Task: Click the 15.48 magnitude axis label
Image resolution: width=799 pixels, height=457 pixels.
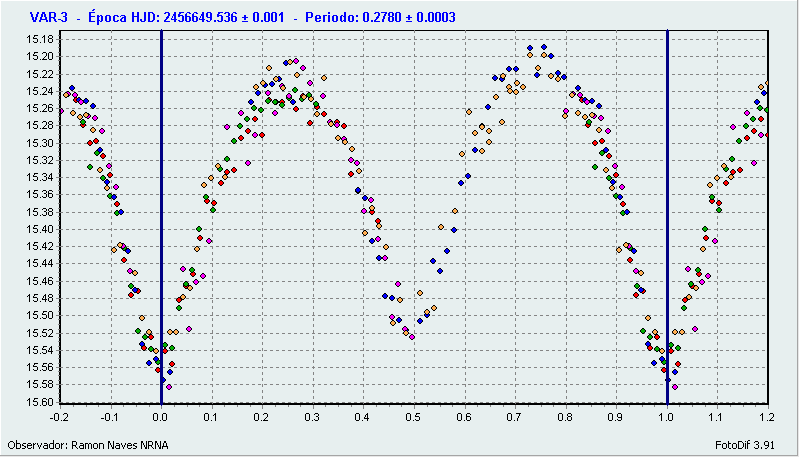Action: click(40, 298)
